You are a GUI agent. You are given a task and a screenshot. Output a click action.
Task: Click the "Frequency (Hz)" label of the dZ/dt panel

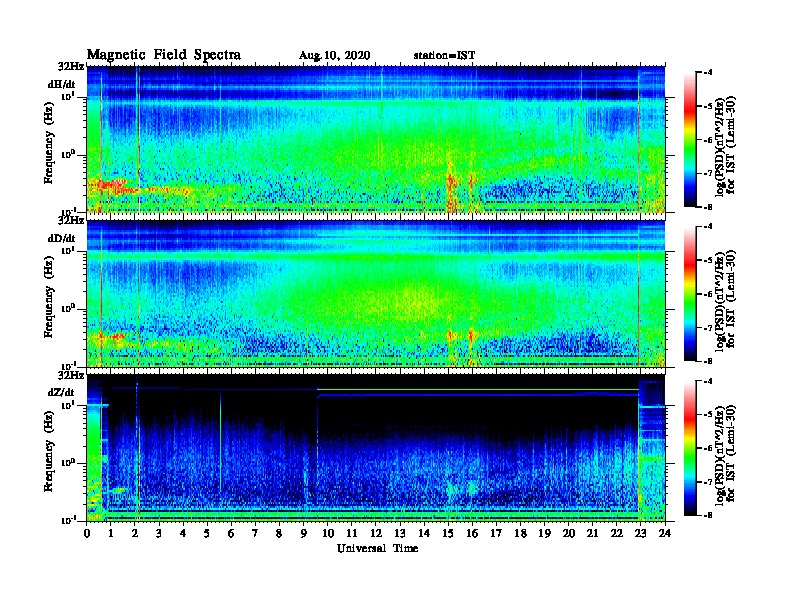click(x=48, y=451)
